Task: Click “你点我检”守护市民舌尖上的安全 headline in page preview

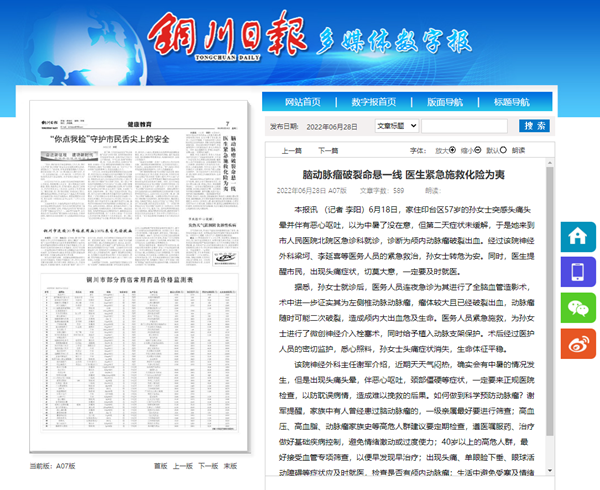Action: (x=110, y=139)
